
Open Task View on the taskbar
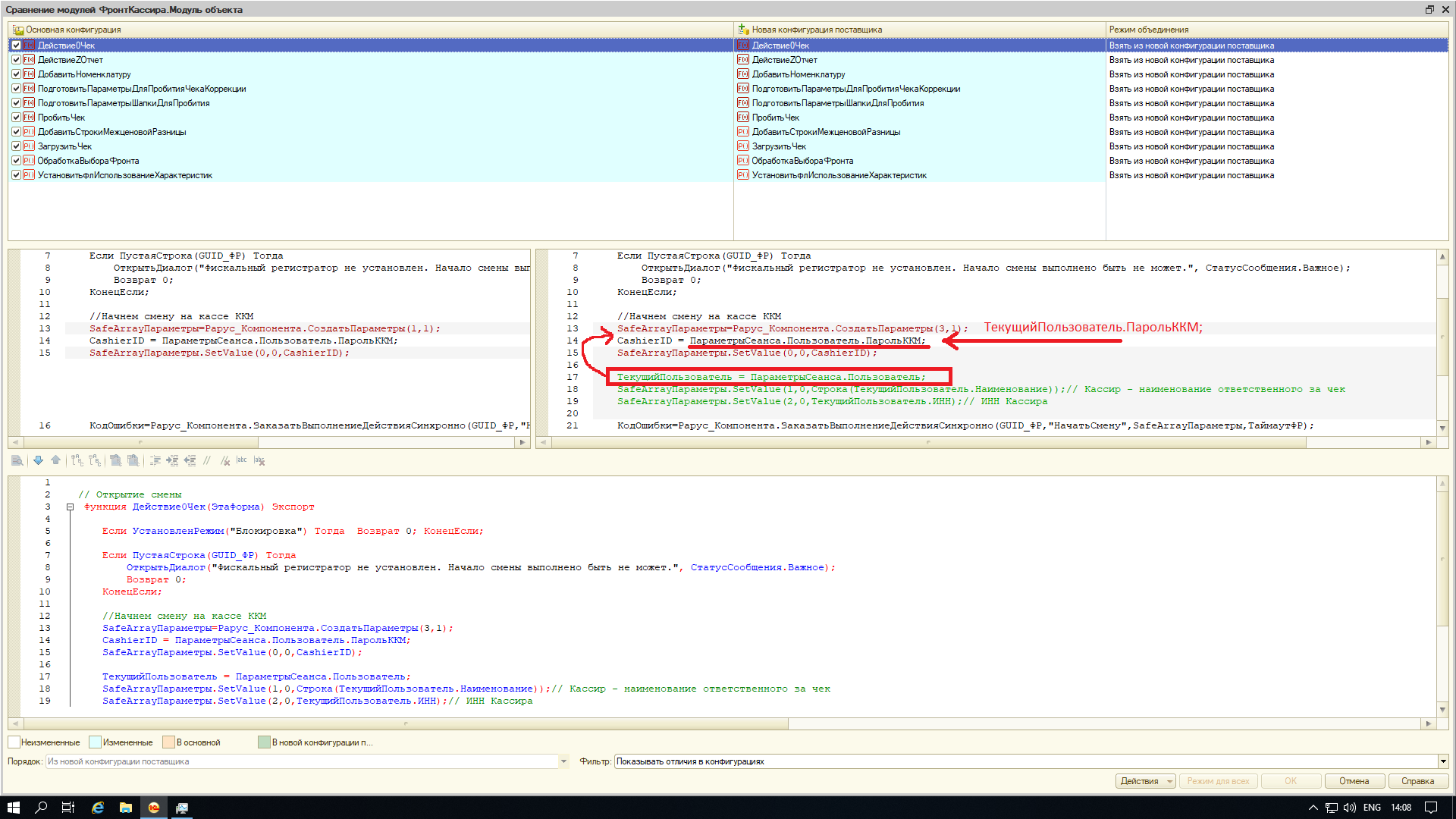pos(68,808)
